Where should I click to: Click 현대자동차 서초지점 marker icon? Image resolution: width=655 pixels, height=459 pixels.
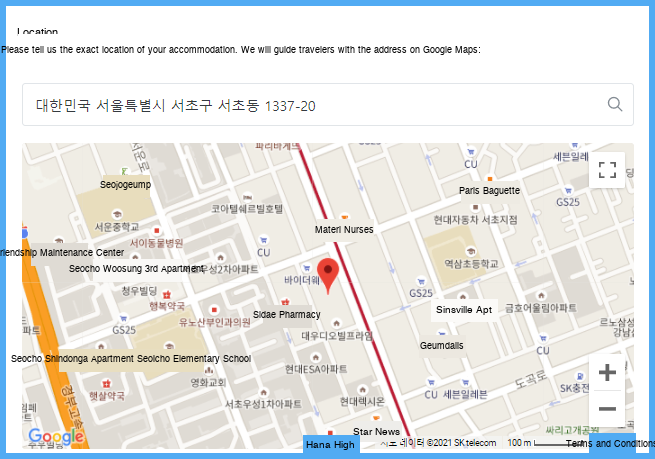click(475, 207)
